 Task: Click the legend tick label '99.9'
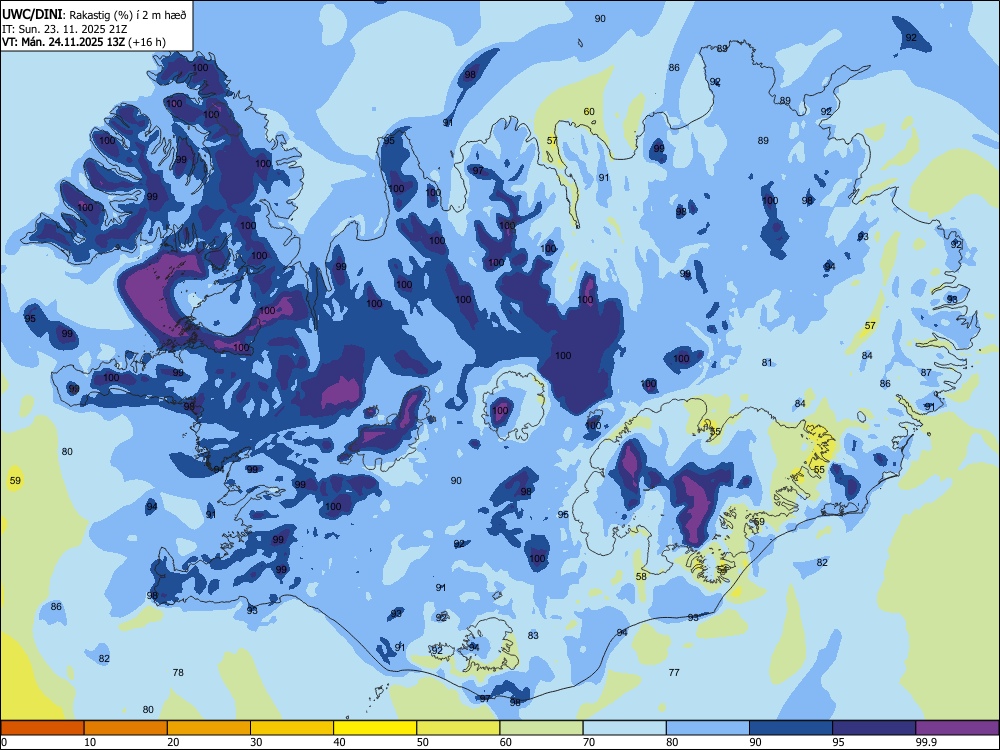point(926,742)
